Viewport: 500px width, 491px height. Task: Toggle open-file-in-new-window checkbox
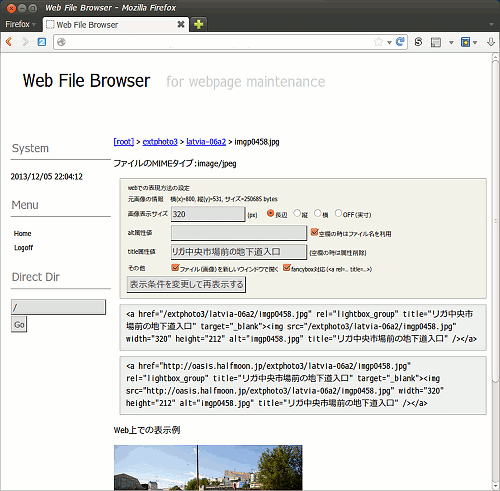(175, 268)
